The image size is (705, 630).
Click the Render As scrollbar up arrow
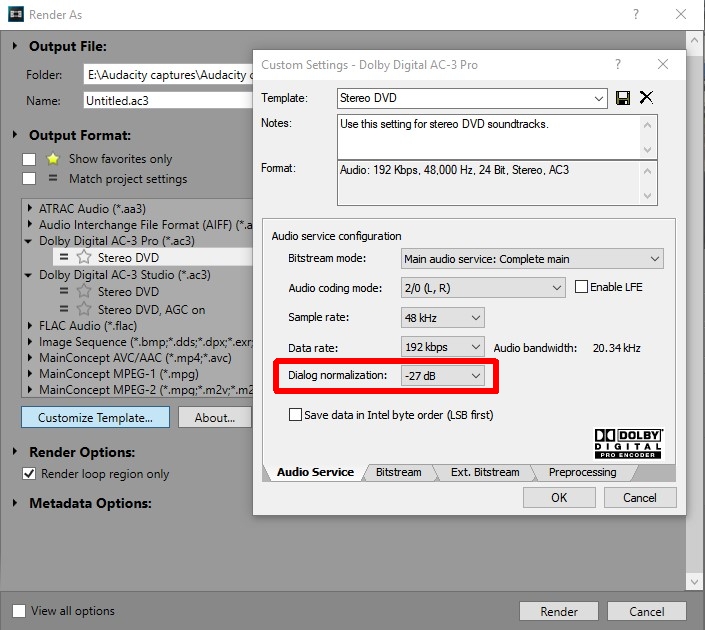pos(694,40)
